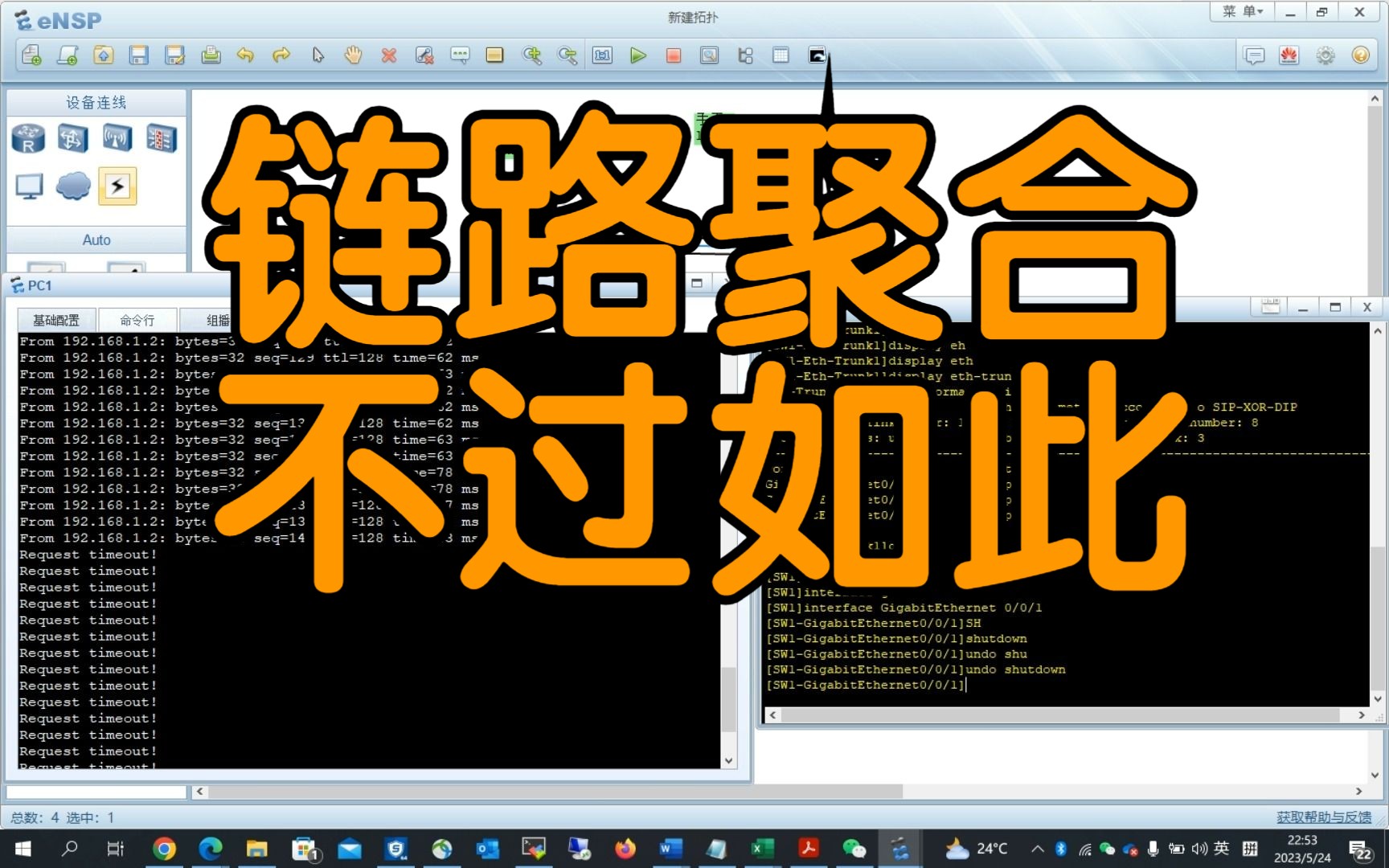Click the 总数: 4 选中: 1 status text

[x=63, y=817]
